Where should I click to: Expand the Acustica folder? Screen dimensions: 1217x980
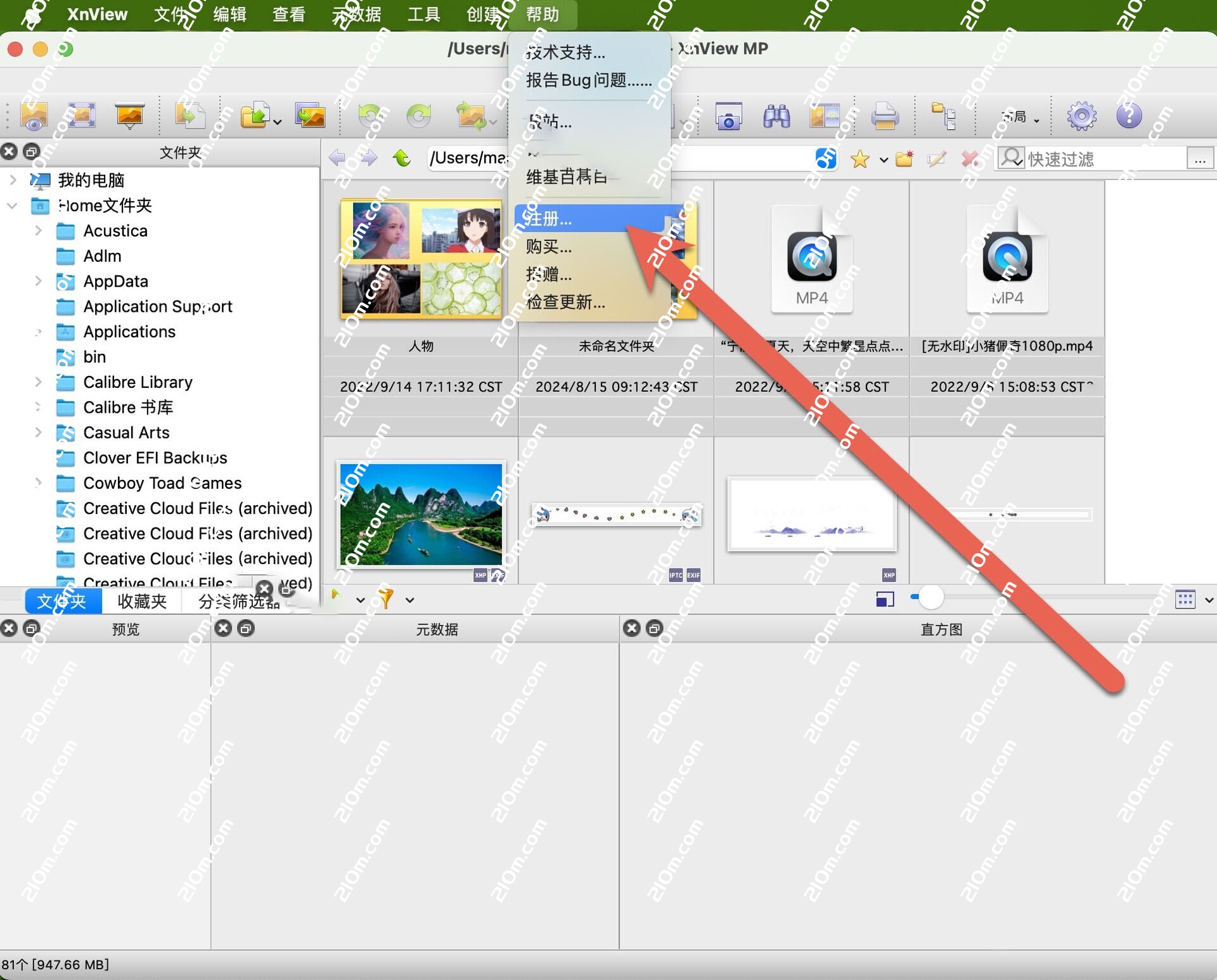pos(38,231)
